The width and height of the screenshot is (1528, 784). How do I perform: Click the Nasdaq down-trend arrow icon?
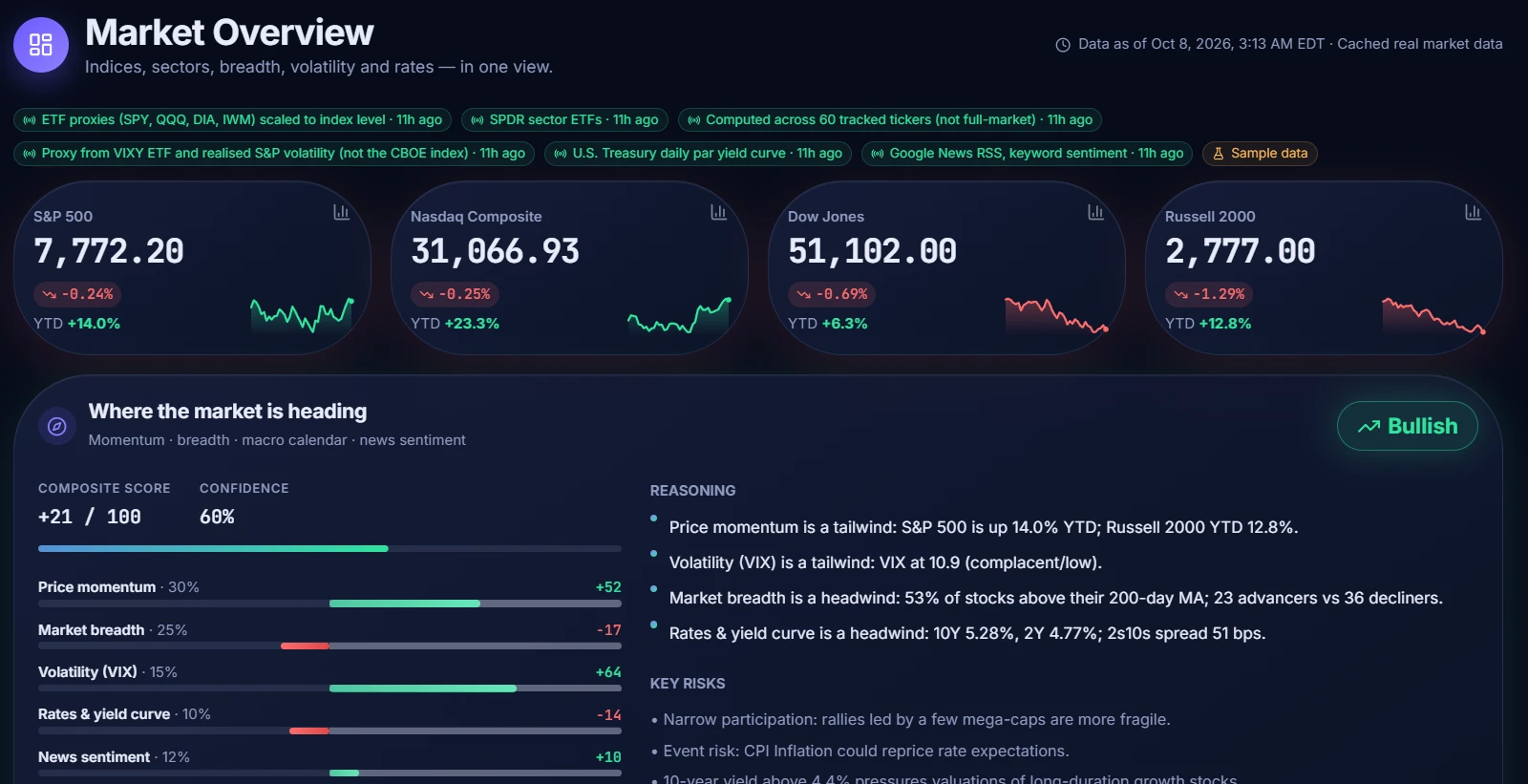pyautogui.click(x=426, y=294)
